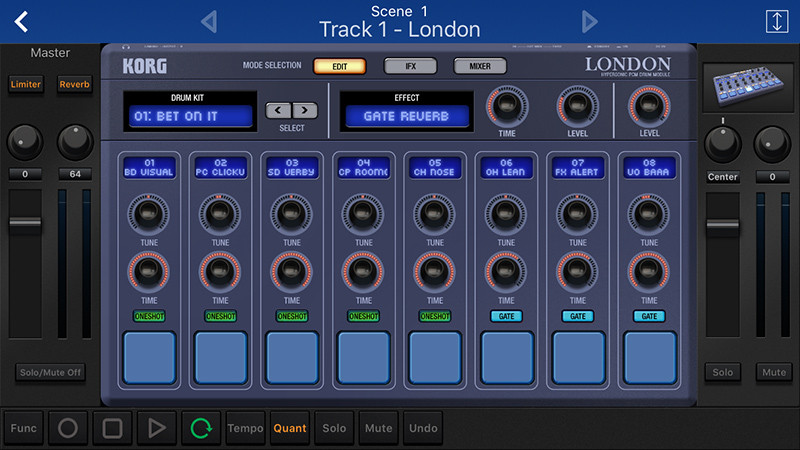Switch to MIXER mode
Image resolution: width=800 pixels, height=450 pixels.
[480, 66]
